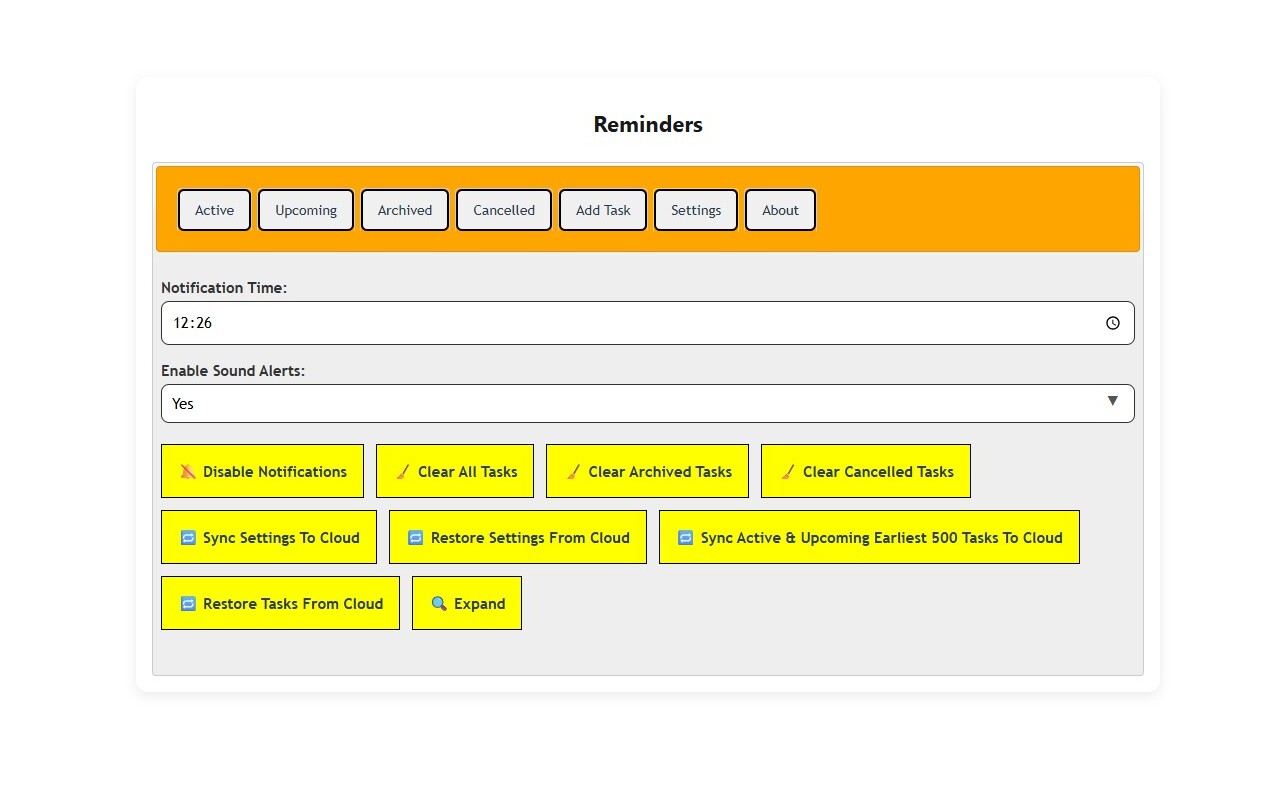Click the broom icon on Clear Archived Tasks

point(573,472)
